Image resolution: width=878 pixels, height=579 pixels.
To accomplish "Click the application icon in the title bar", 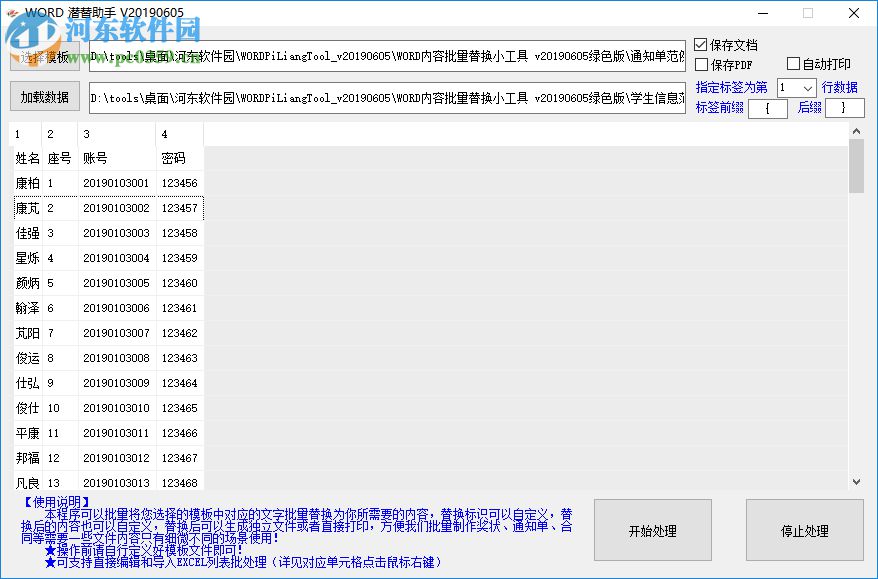I will 13,12.
